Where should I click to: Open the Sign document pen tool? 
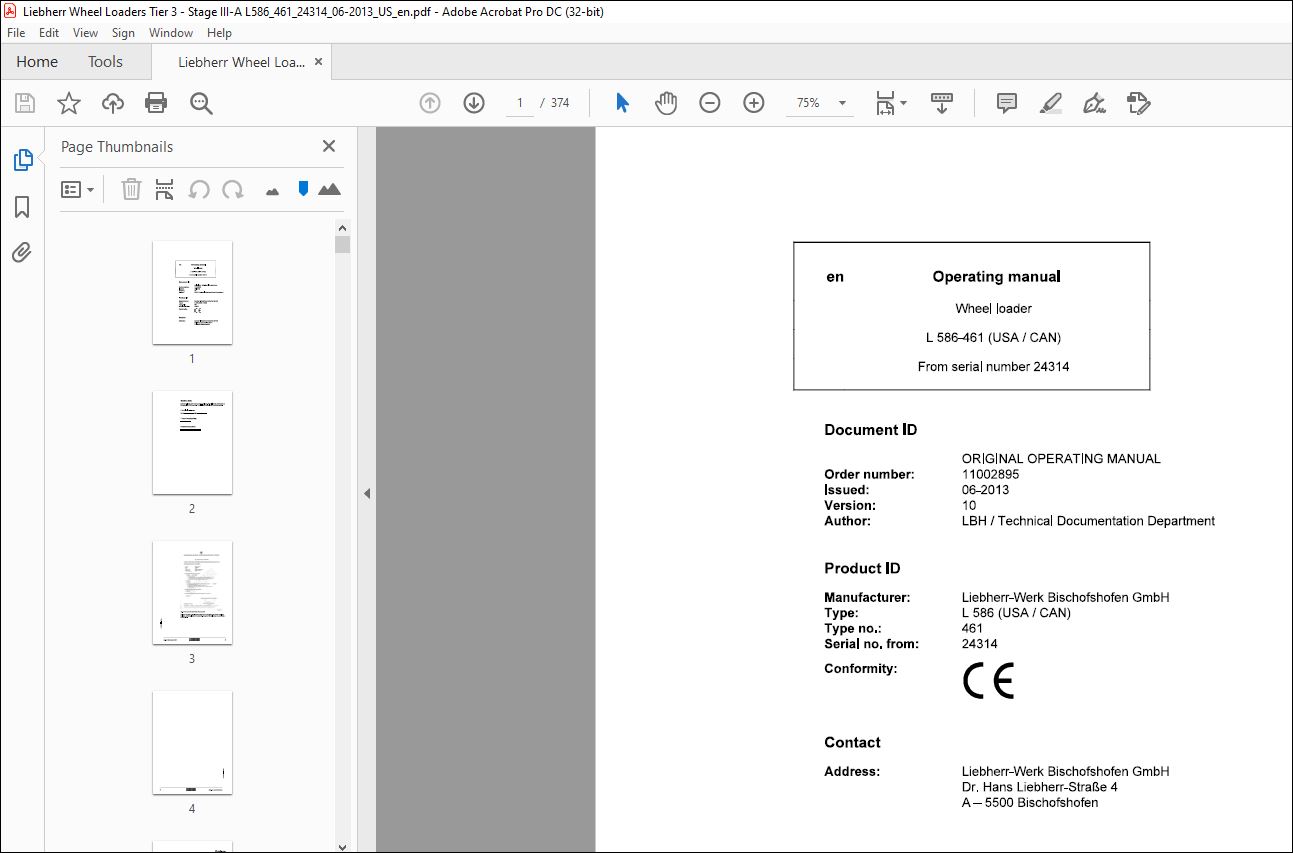click(x=1094, y=103)
